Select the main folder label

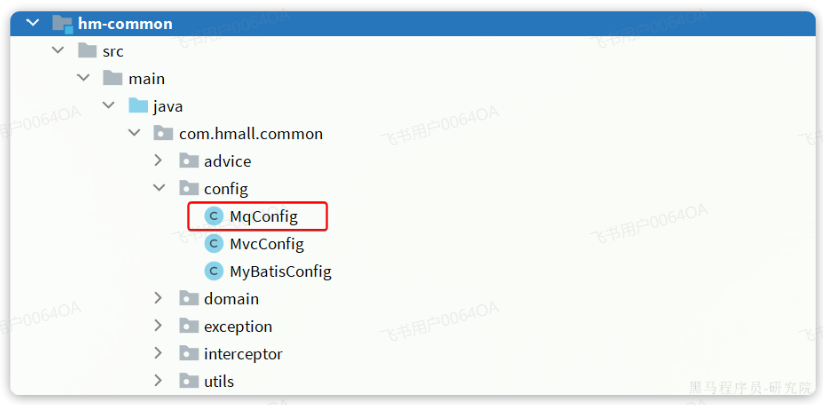(147, 78)
